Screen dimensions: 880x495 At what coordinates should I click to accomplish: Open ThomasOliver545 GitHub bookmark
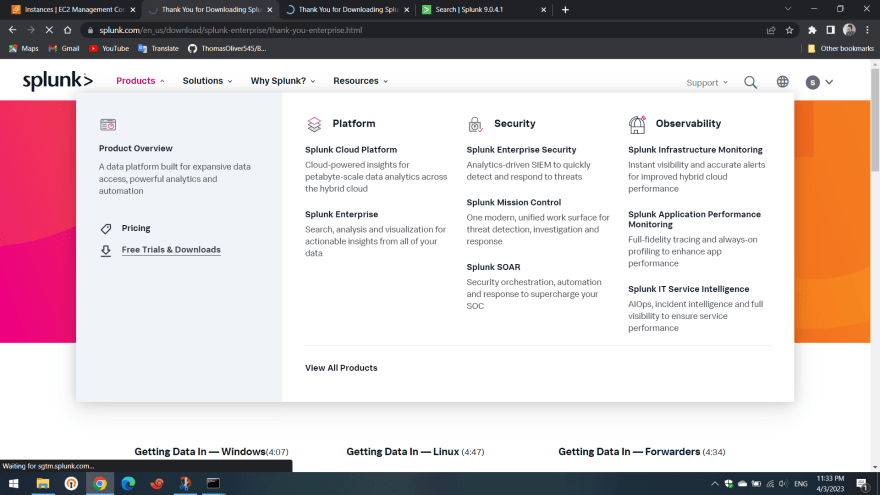point(227,48)
